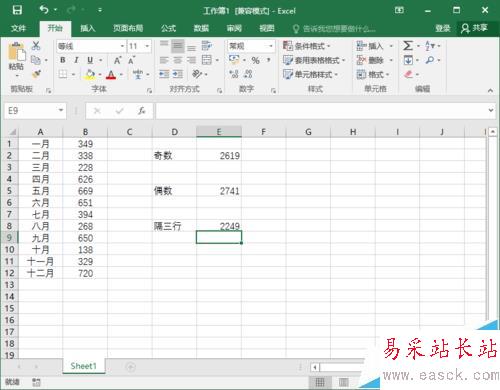Click the Cut scissors icon
The image size is (500, 390).
click(x=36, y=46)
